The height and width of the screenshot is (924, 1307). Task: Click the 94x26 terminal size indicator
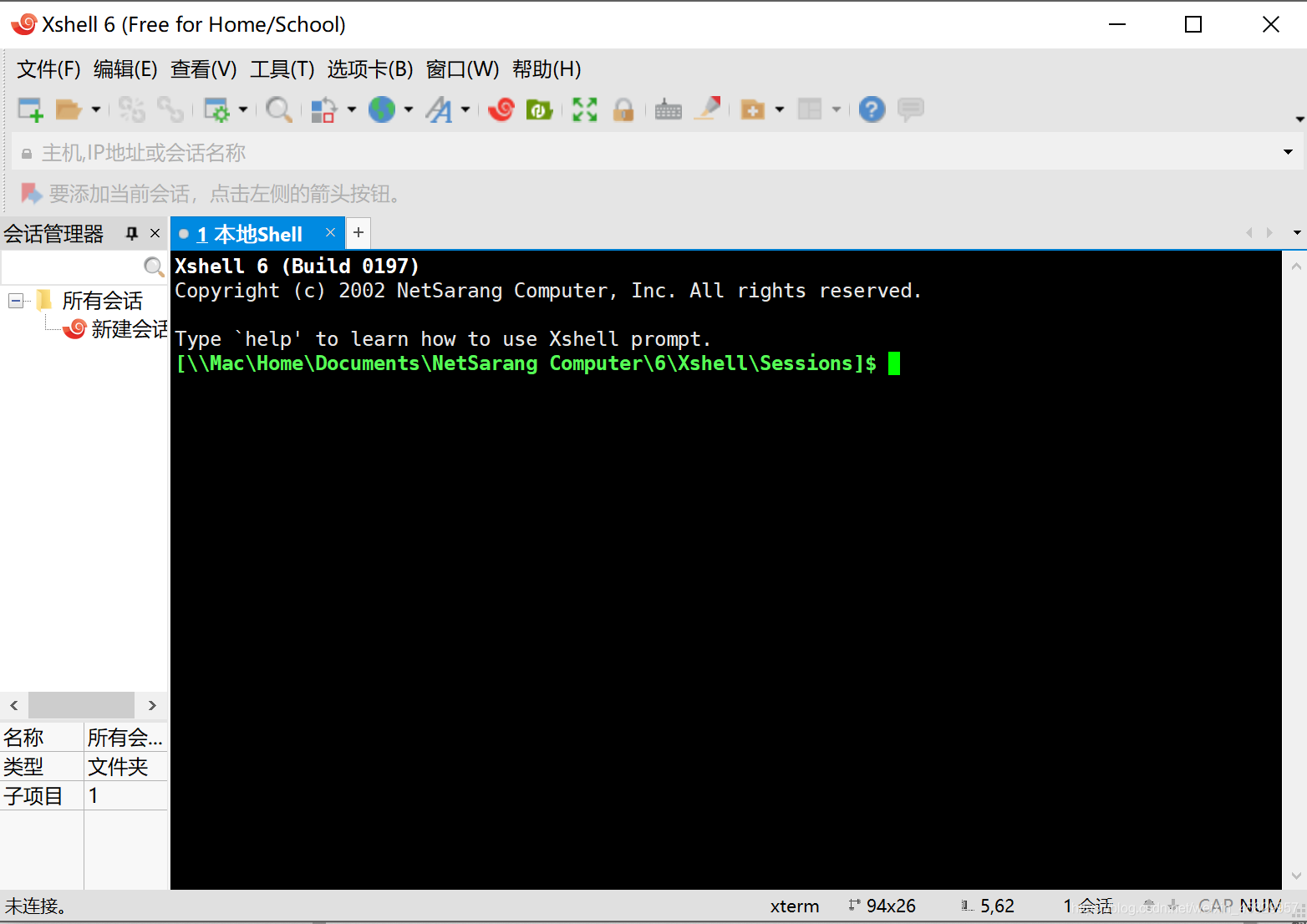click(891, 906)
